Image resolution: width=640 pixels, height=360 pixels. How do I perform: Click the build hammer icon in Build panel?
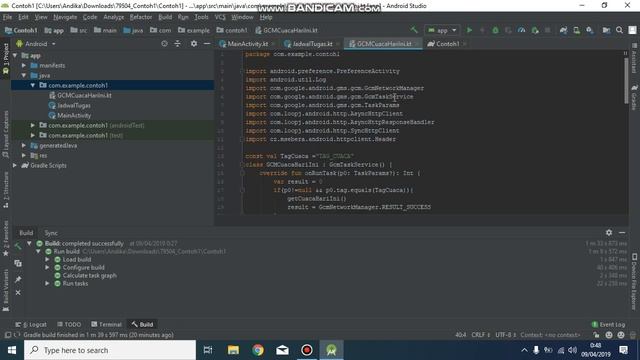coord(18,246)
